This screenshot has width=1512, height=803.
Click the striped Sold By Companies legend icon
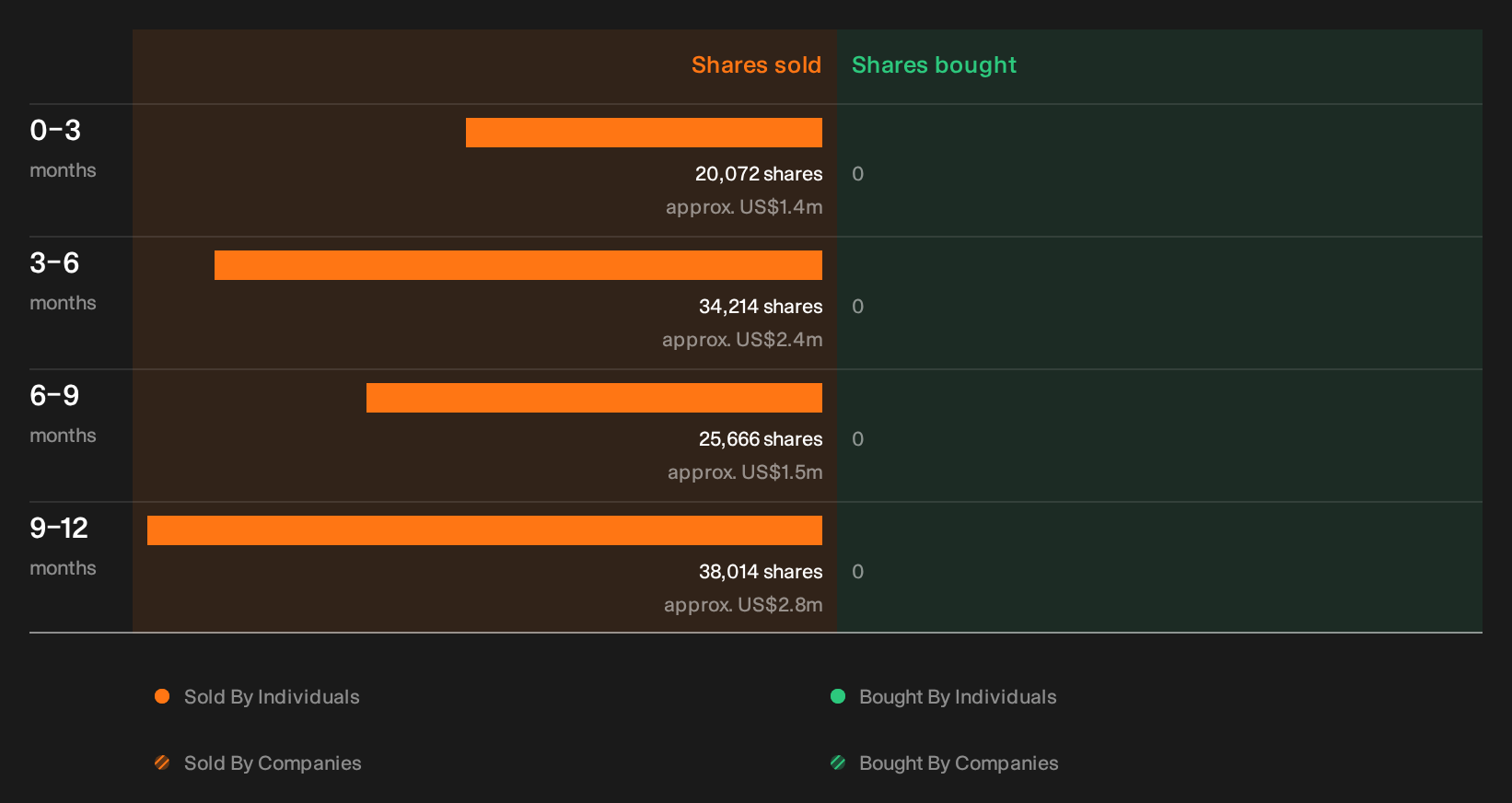click(x=162, y=762)
